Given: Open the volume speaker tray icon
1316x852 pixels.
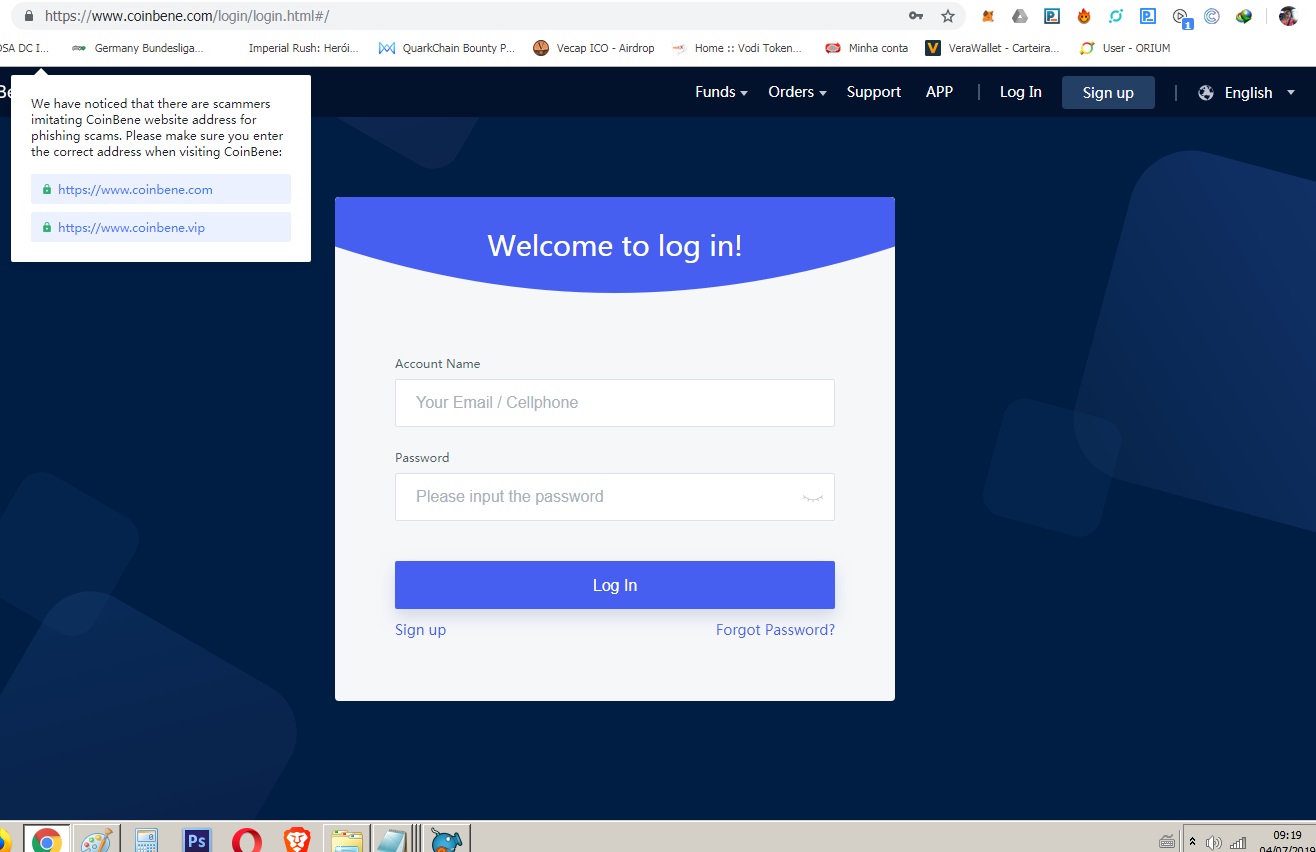Looking at the screenshot, I should point(1214,843).
